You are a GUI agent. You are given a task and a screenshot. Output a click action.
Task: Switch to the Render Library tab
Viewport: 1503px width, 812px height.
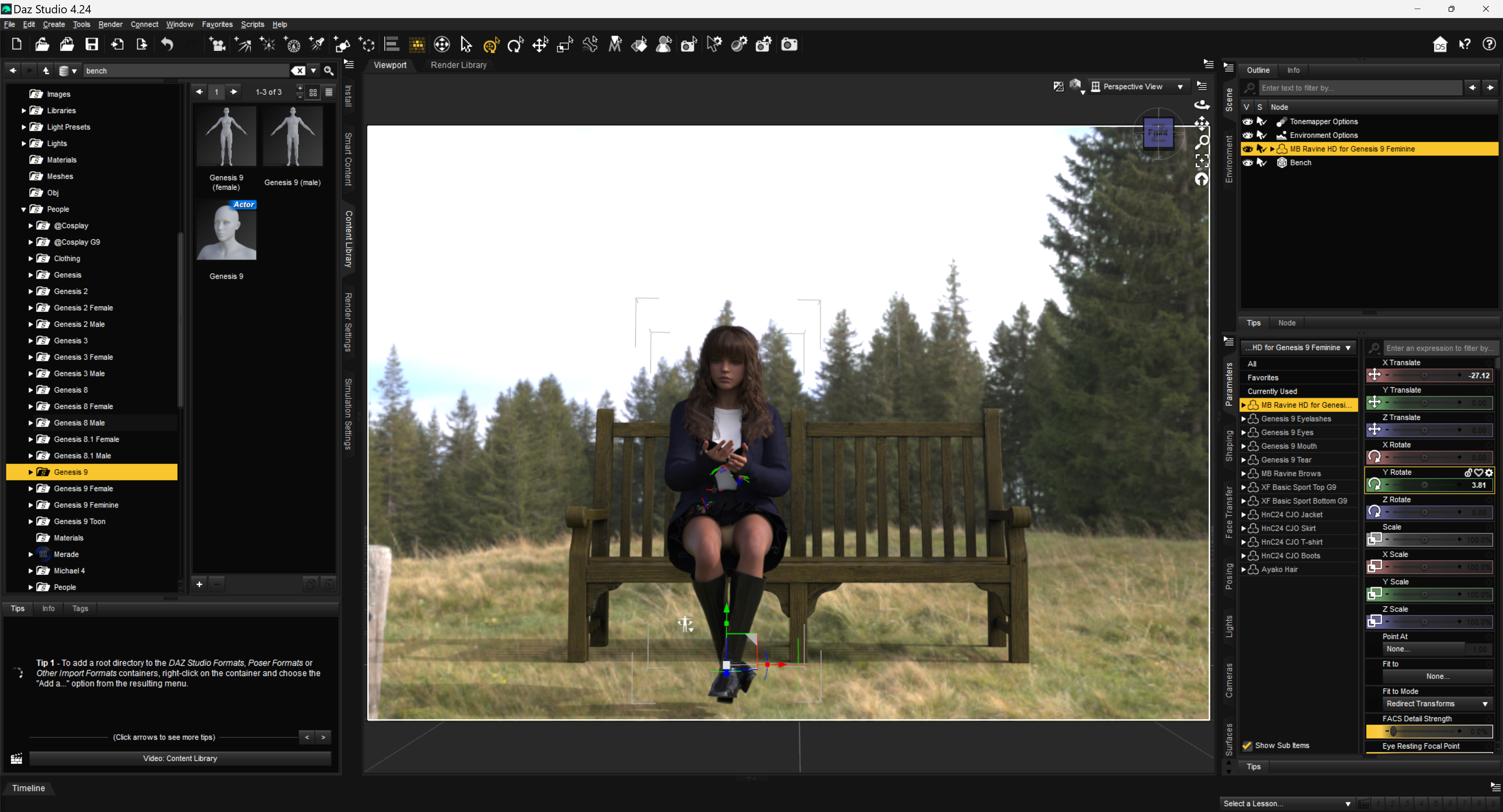pos(458,65)
